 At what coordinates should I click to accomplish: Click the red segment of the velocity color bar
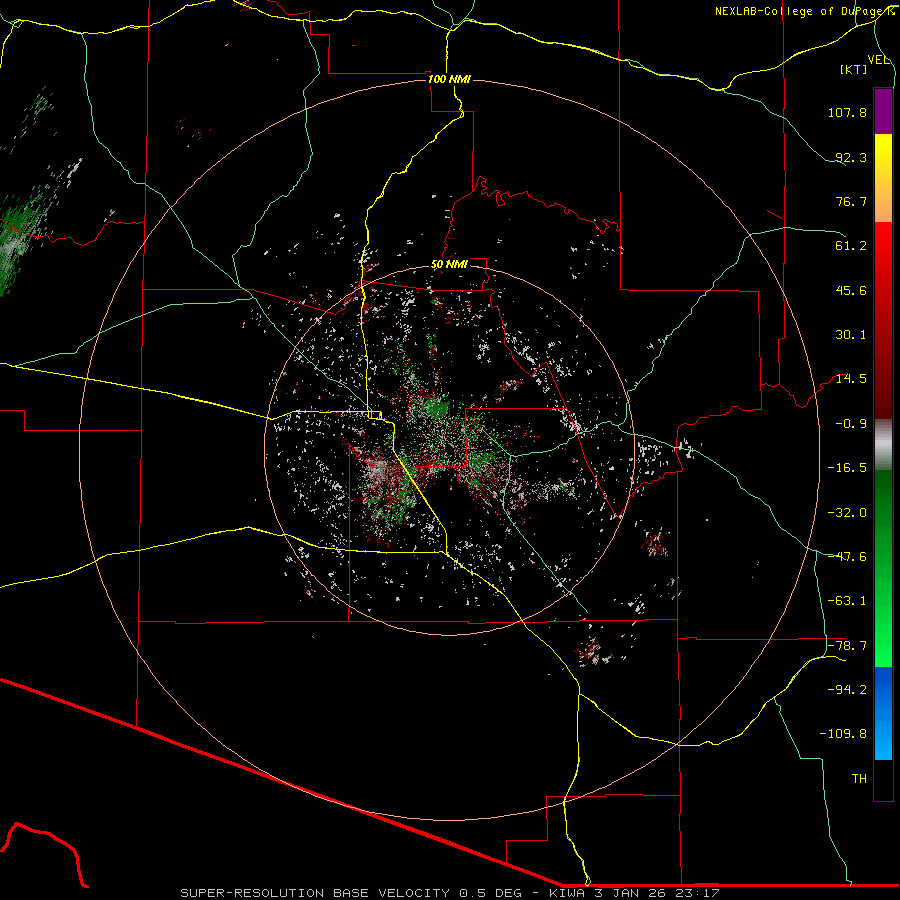tap(883, 320)
